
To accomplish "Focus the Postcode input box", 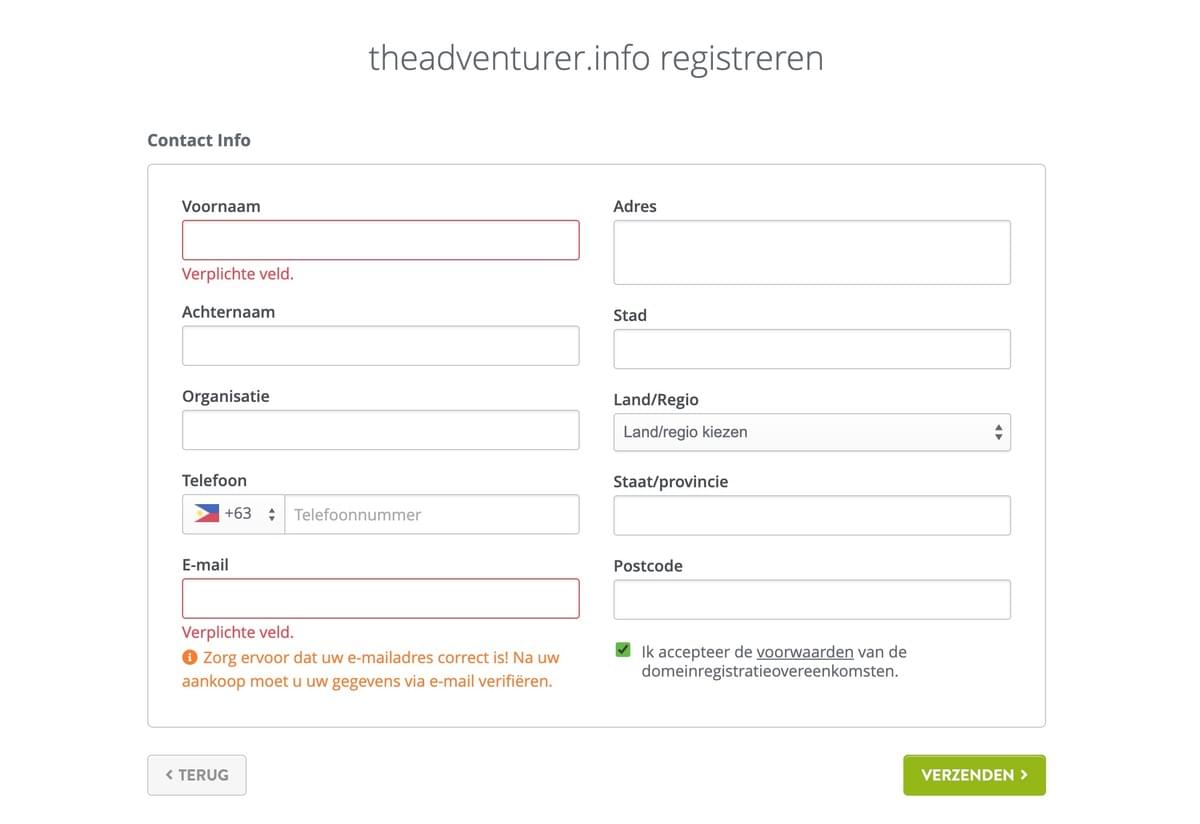I will [x=812, y=598].
